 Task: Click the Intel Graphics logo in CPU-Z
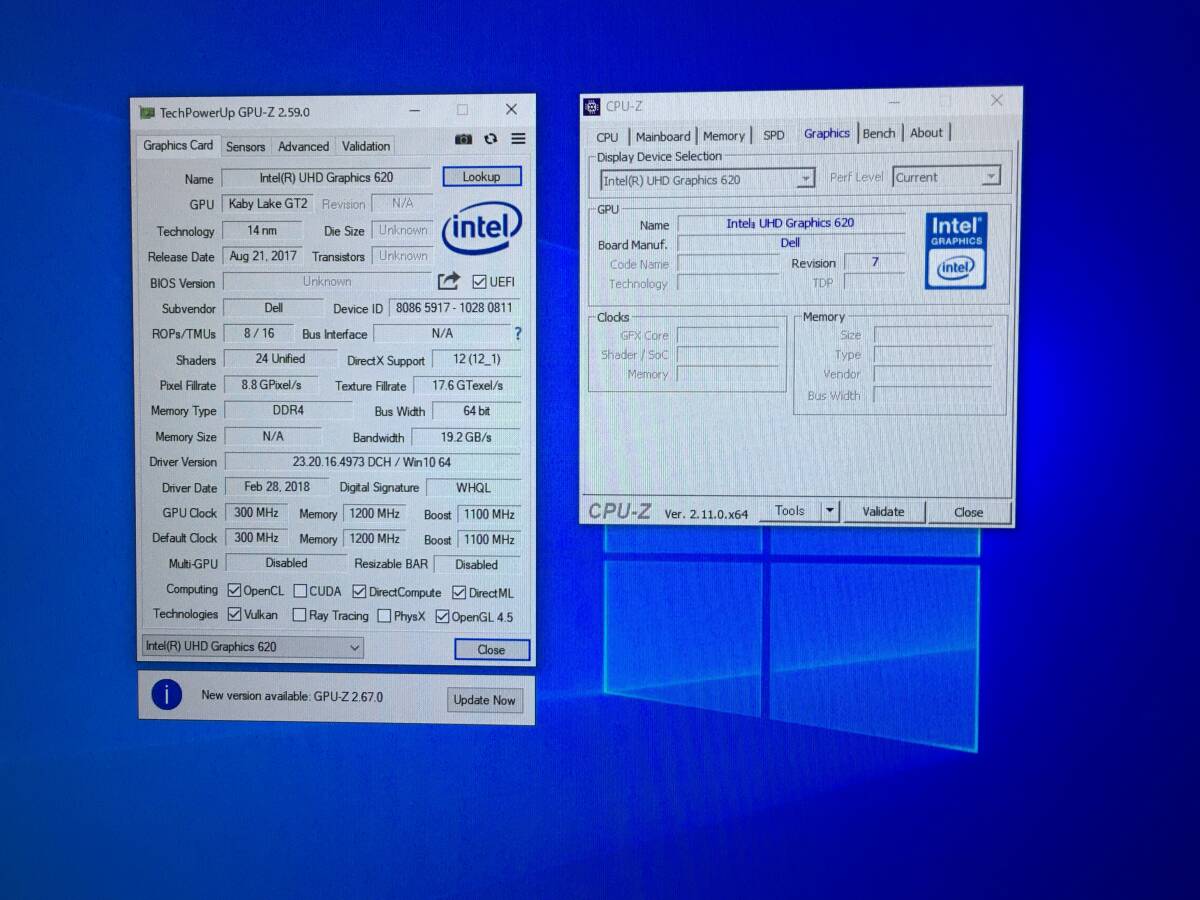(955, 250)
